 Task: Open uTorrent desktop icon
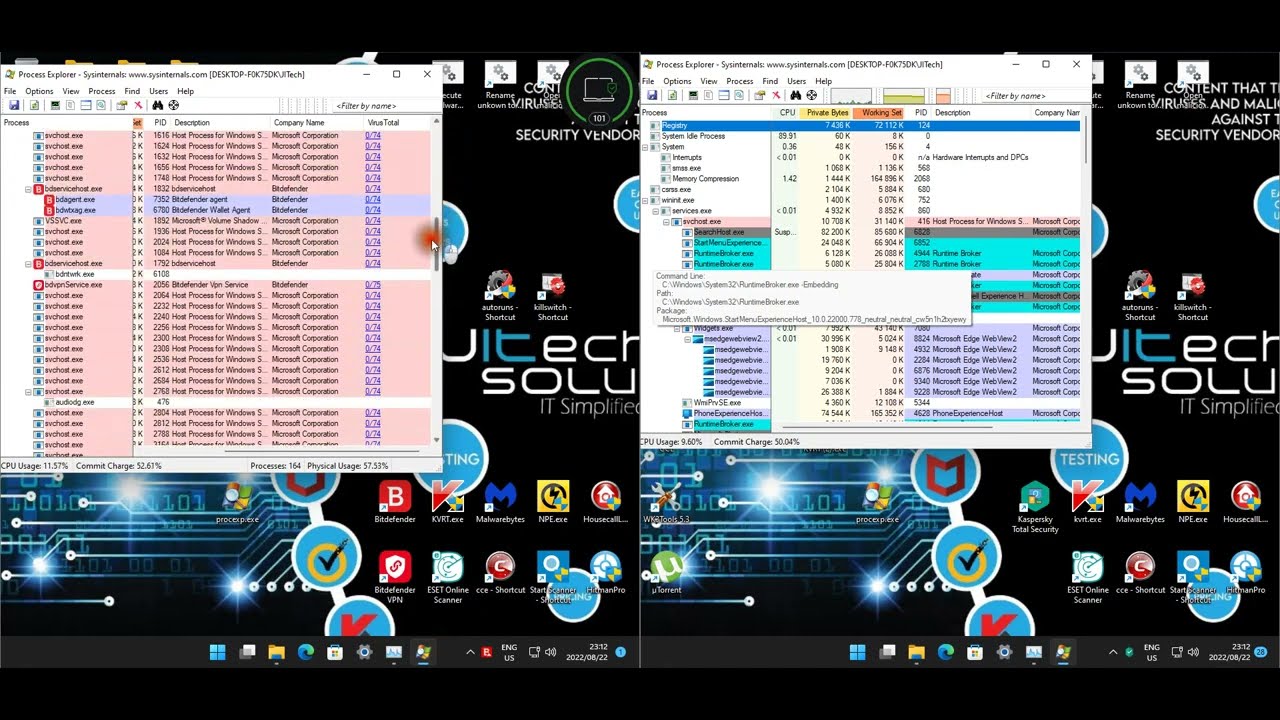667,574
